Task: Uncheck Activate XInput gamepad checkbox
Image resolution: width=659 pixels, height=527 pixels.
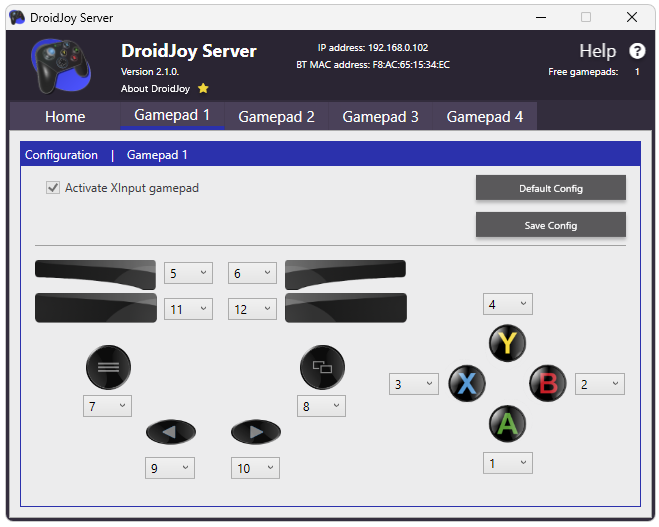Action: pyautogui.click(x=53, y=187)
